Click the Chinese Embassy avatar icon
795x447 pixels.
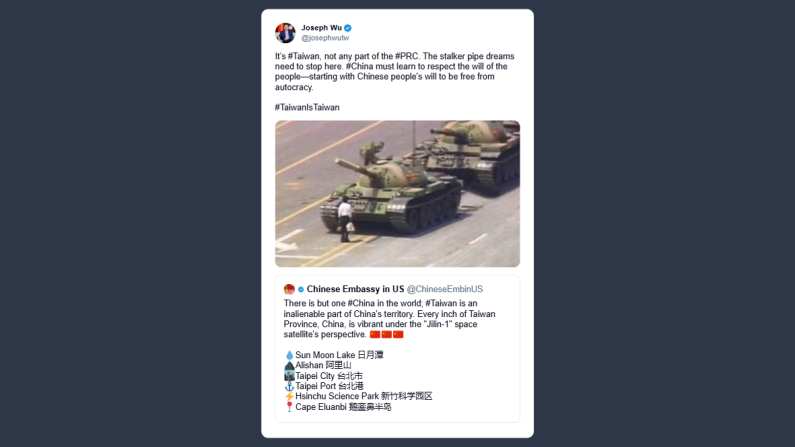point(289,289)
